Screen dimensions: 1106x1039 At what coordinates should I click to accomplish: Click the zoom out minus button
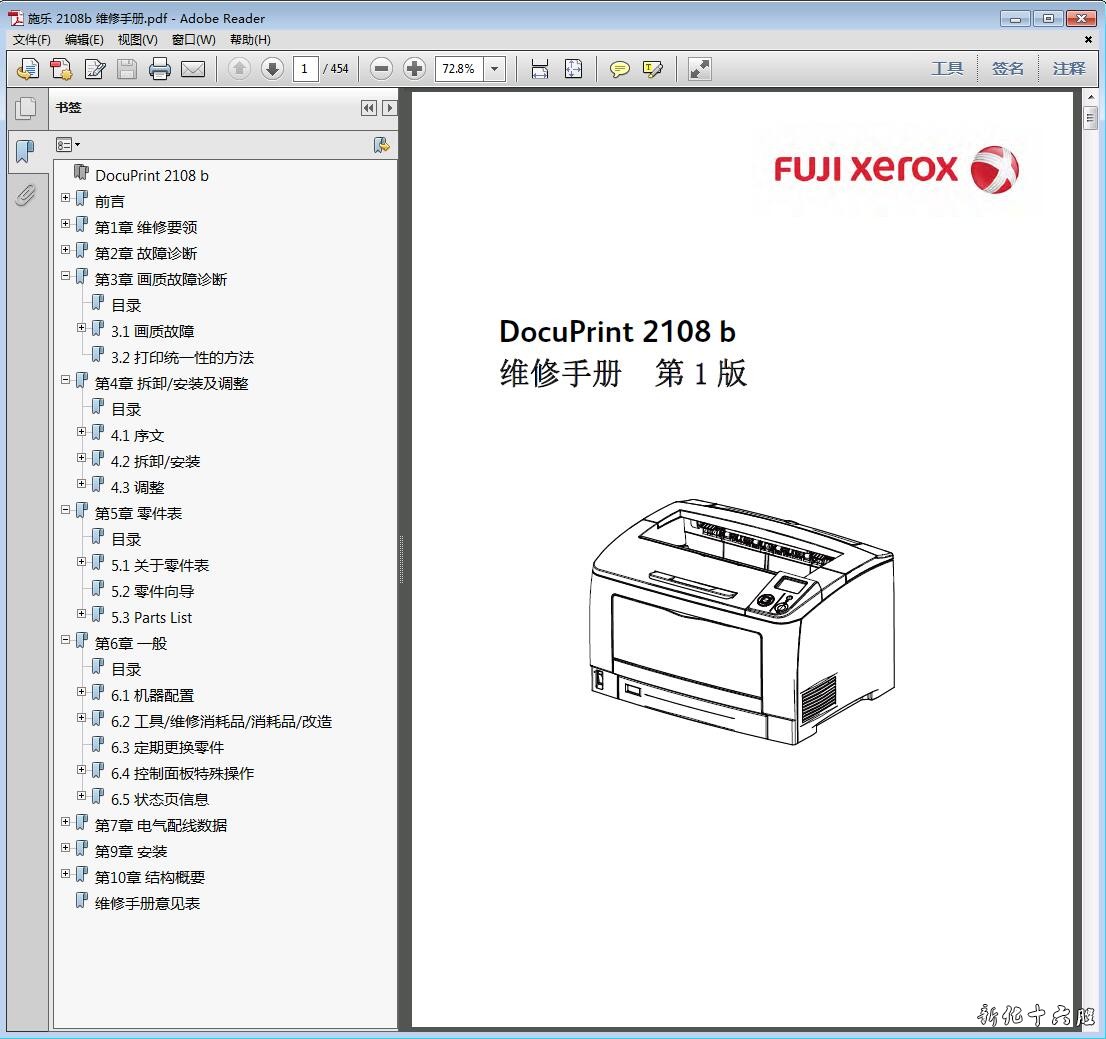click(x=381, y=69)
